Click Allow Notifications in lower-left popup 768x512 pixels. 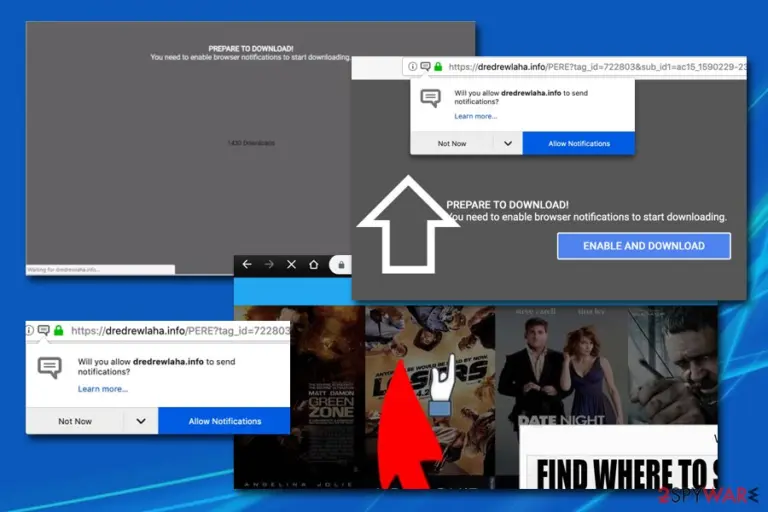tap(224, 421)
